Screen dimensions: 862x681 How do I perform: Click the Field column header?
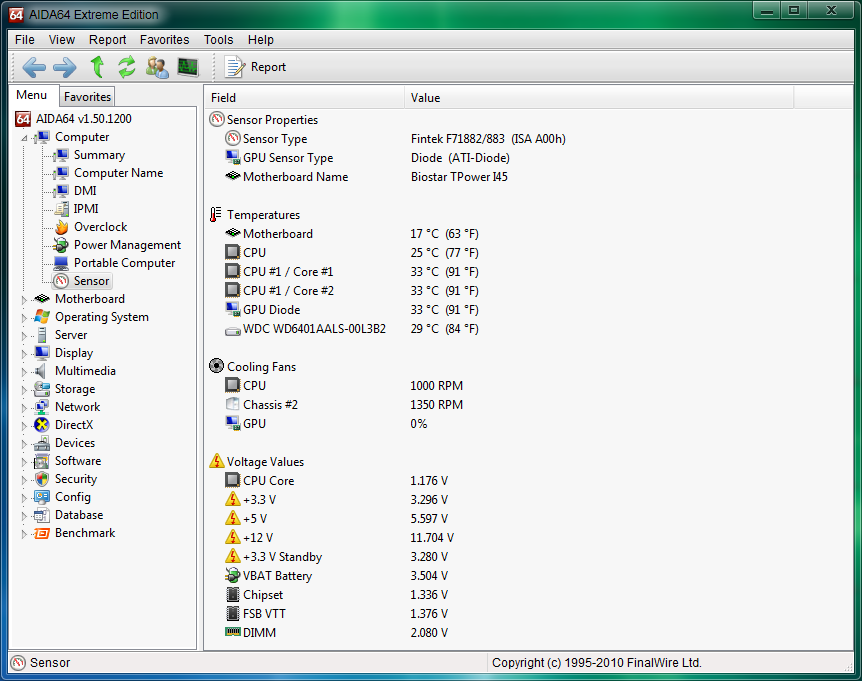coord(305,98)
